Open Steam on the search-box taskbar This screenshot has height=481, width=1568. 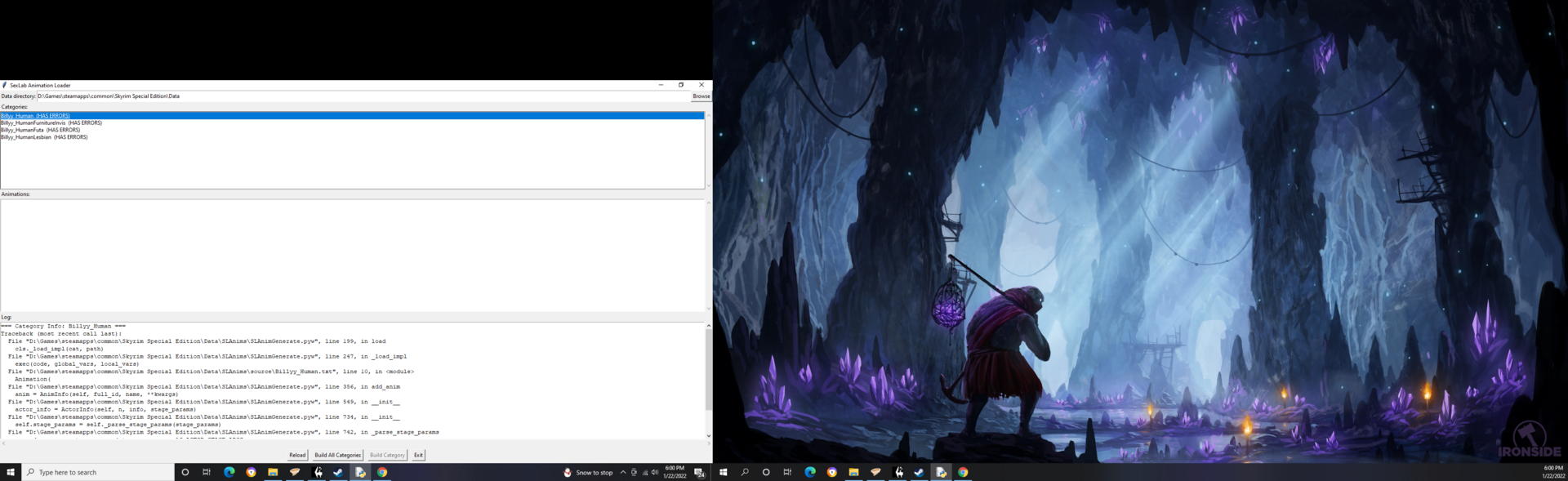pos(338,472)
